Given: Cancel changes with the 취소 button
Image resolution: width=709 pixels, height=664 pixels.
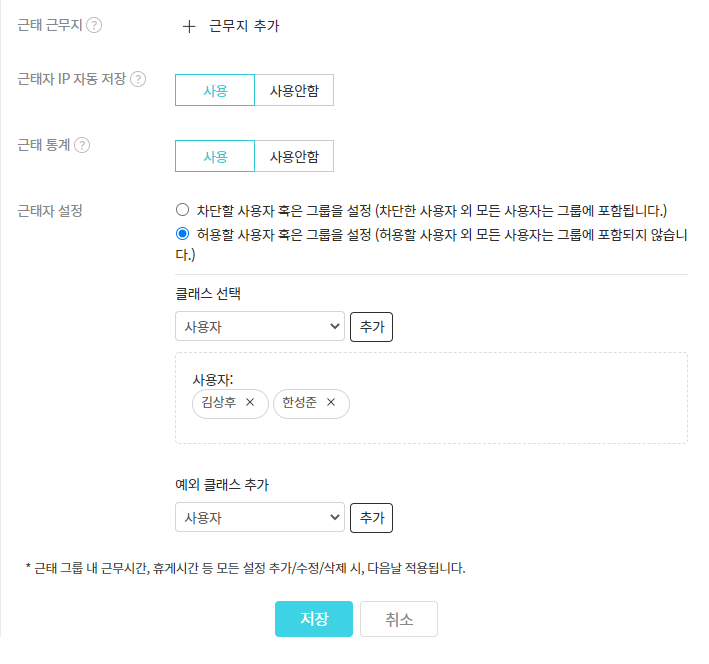Looking at the screenshot, I should pyautogui.click(x=398, y=619).
